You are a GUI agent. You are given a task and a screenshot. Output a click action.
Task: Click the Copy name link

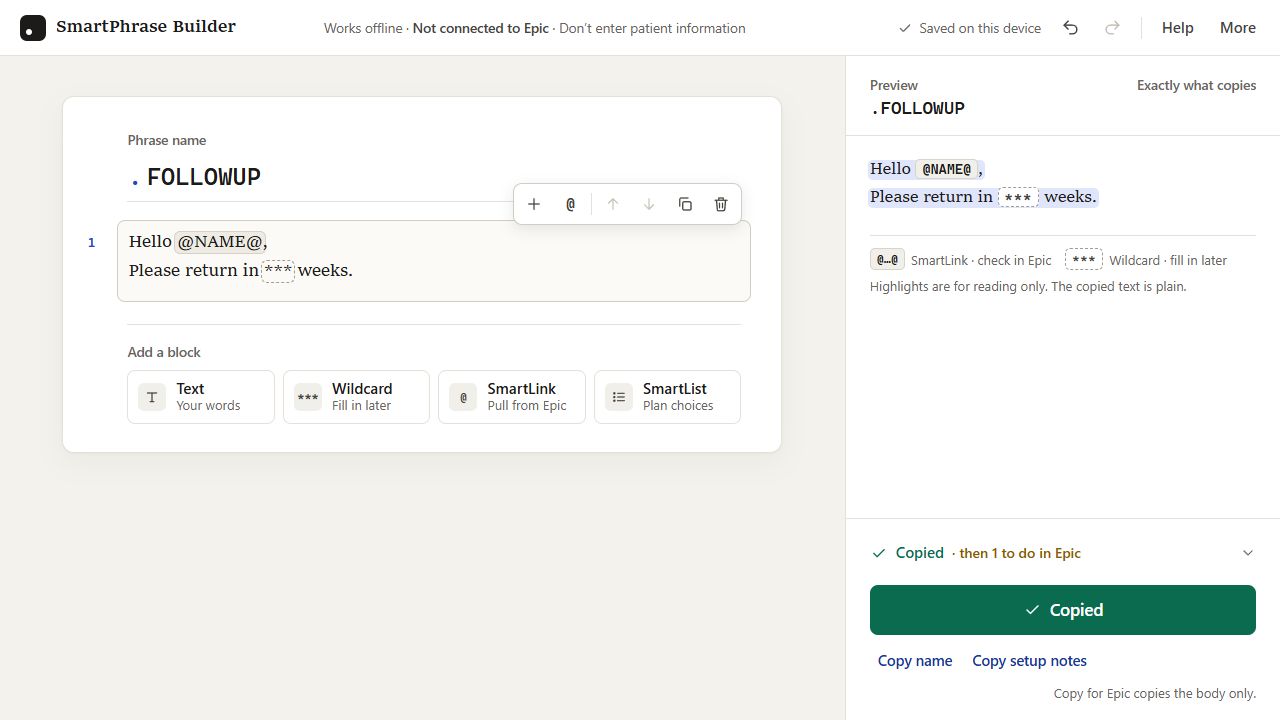click(915, 661)
